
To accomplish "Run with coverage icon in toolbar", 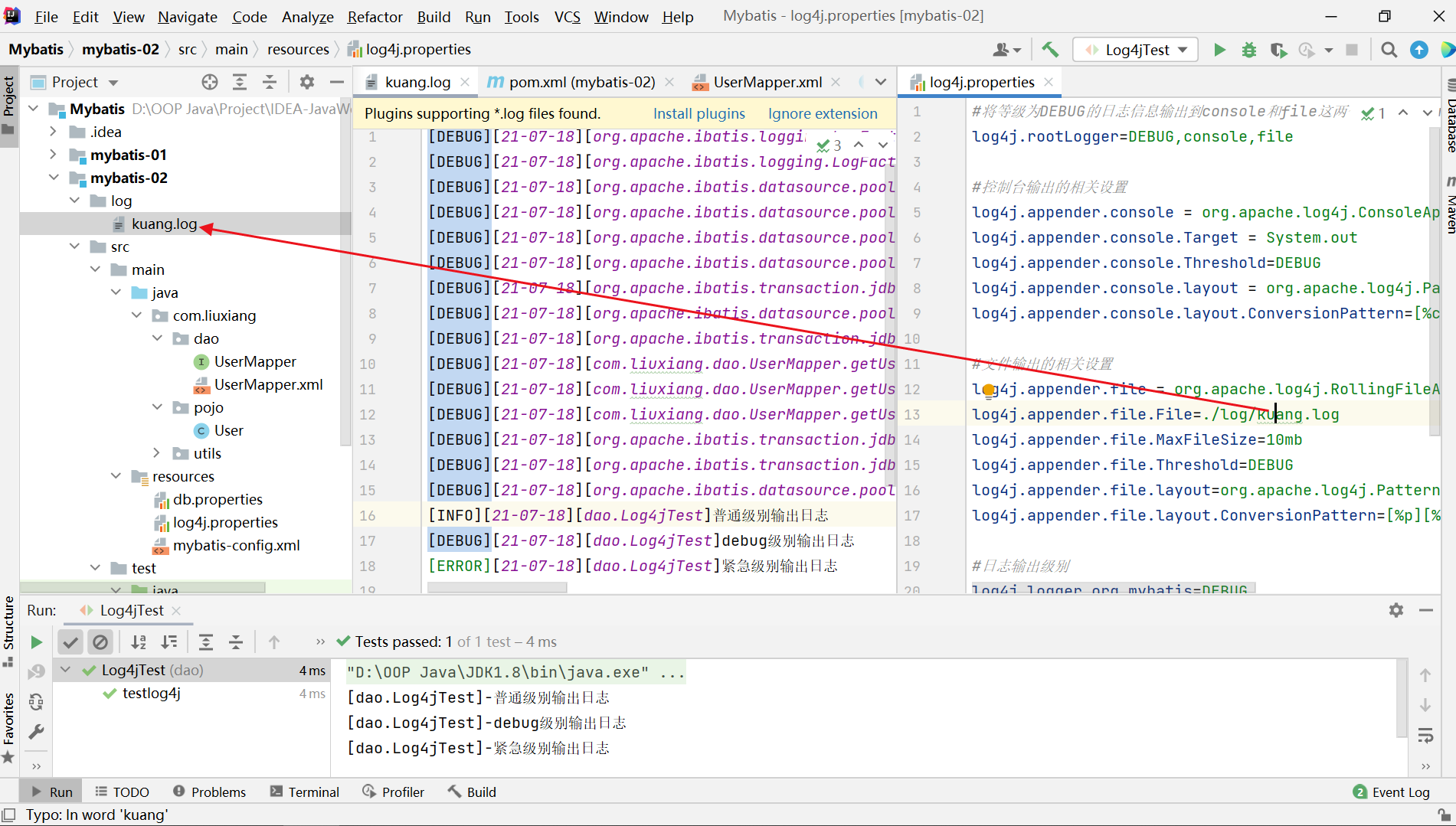I will click(1278, 50).
